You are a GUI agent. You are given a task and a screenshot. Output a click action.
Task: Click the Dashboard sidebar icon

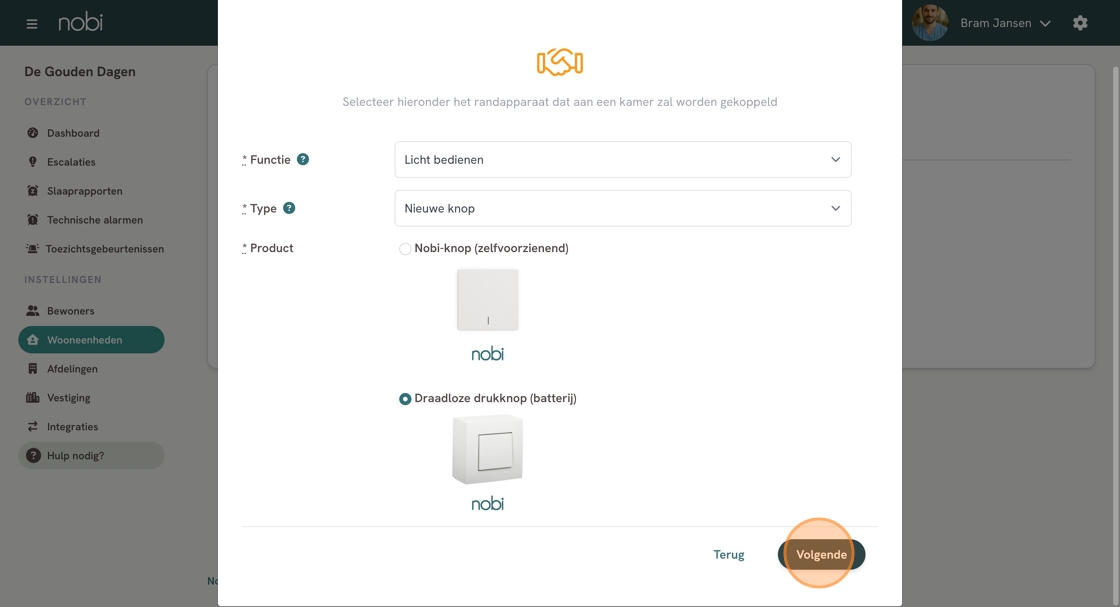click(x=32, y=133)
